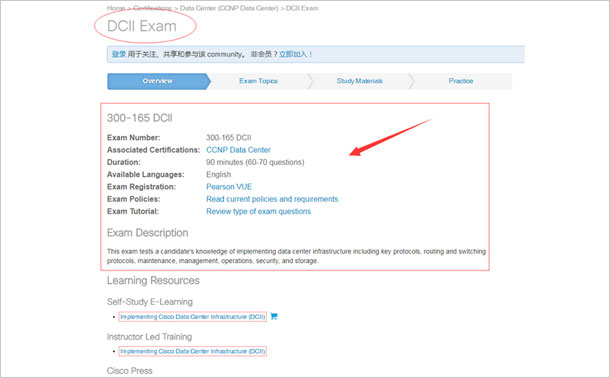Click Data Center (CCNP Data Center) breadcrumb

tap(229, 8)
